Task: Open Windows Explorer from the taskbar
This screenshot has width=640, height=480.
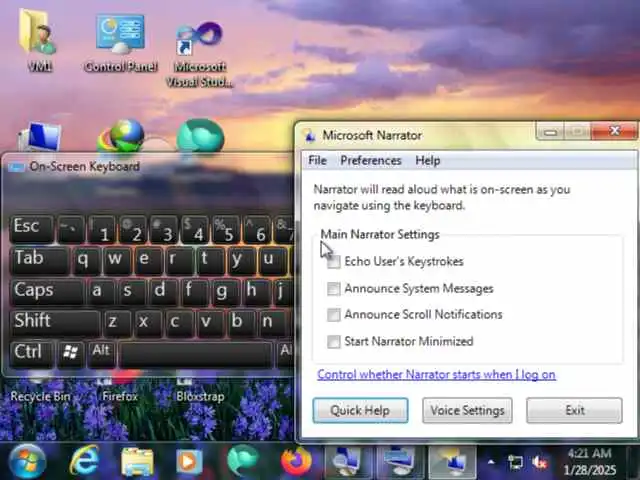Action: 137,462
